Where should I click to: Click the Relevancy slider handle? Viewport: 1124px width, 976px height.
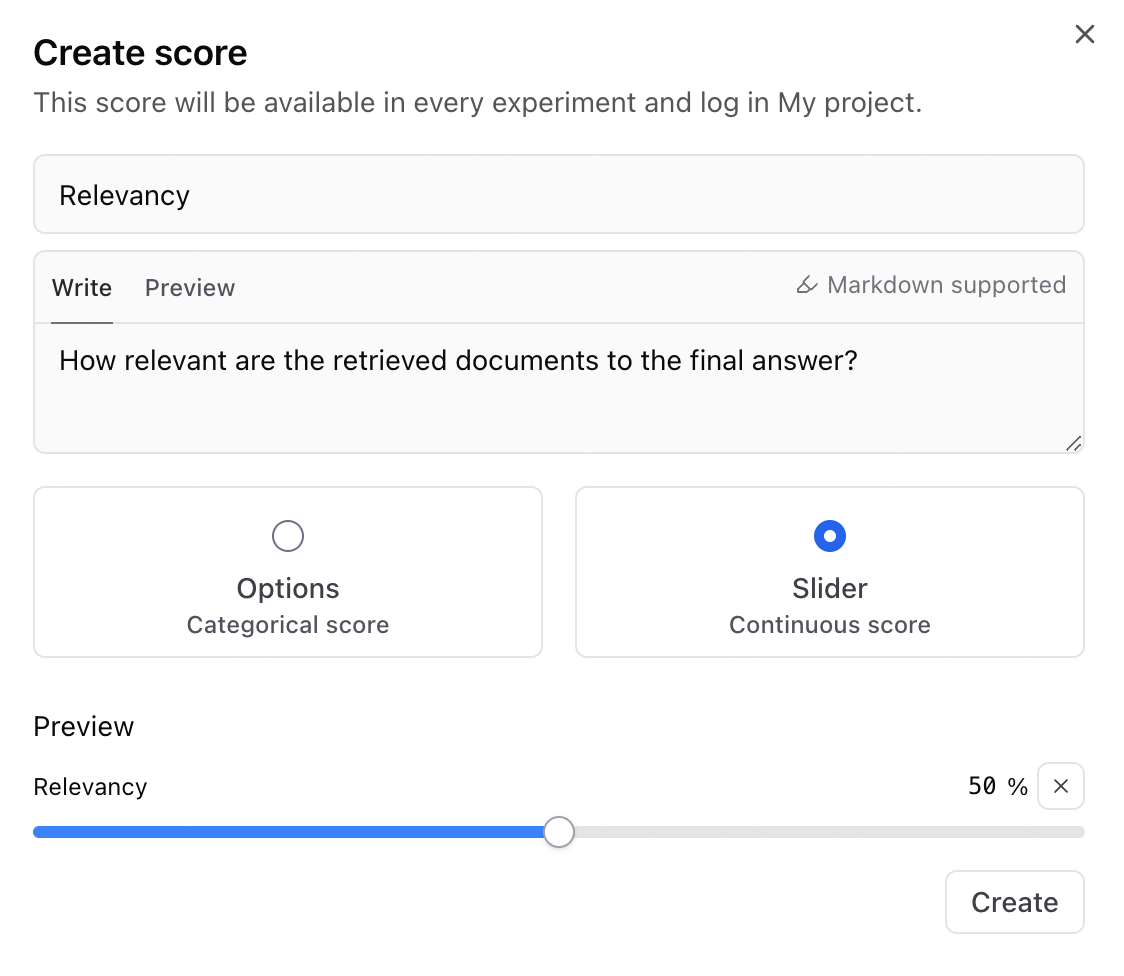pos(559,831)
